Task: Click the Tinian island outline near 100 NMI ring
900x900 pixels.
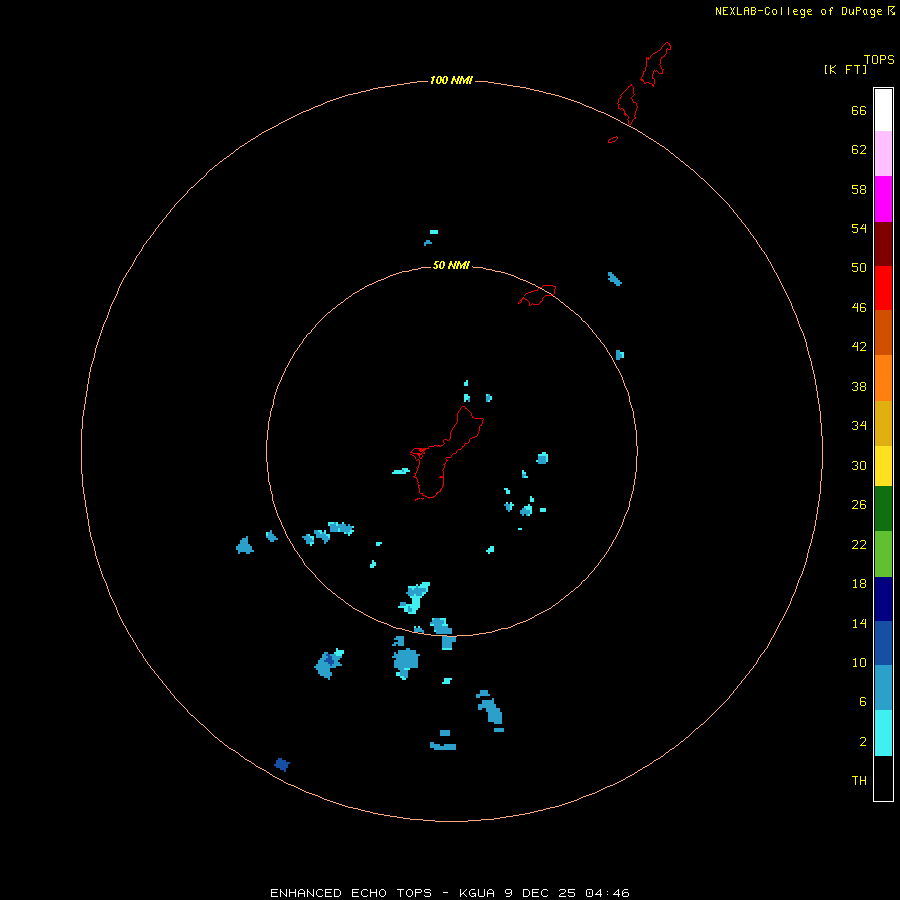Action: 627,104
